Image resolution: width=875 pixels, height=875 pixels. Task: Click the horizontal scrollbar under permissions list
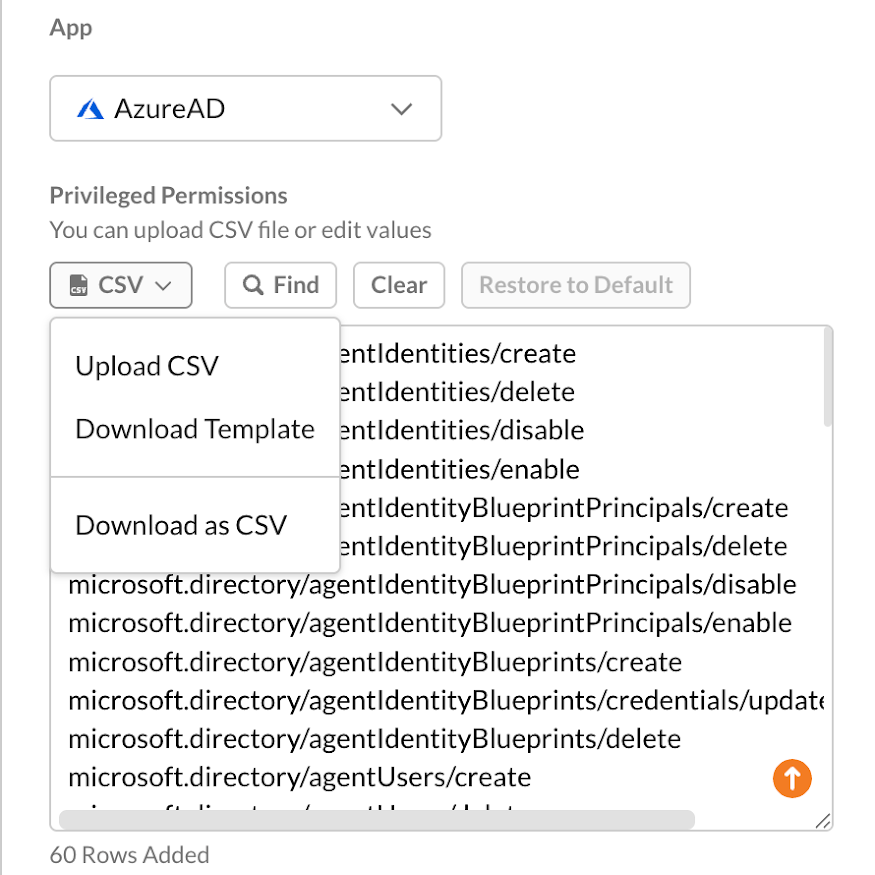coord(377,820)
